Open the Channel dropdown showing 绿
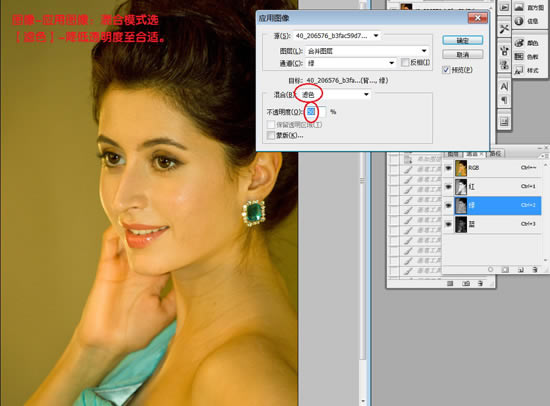Screen dimensions: 550x406 [351, 63]
